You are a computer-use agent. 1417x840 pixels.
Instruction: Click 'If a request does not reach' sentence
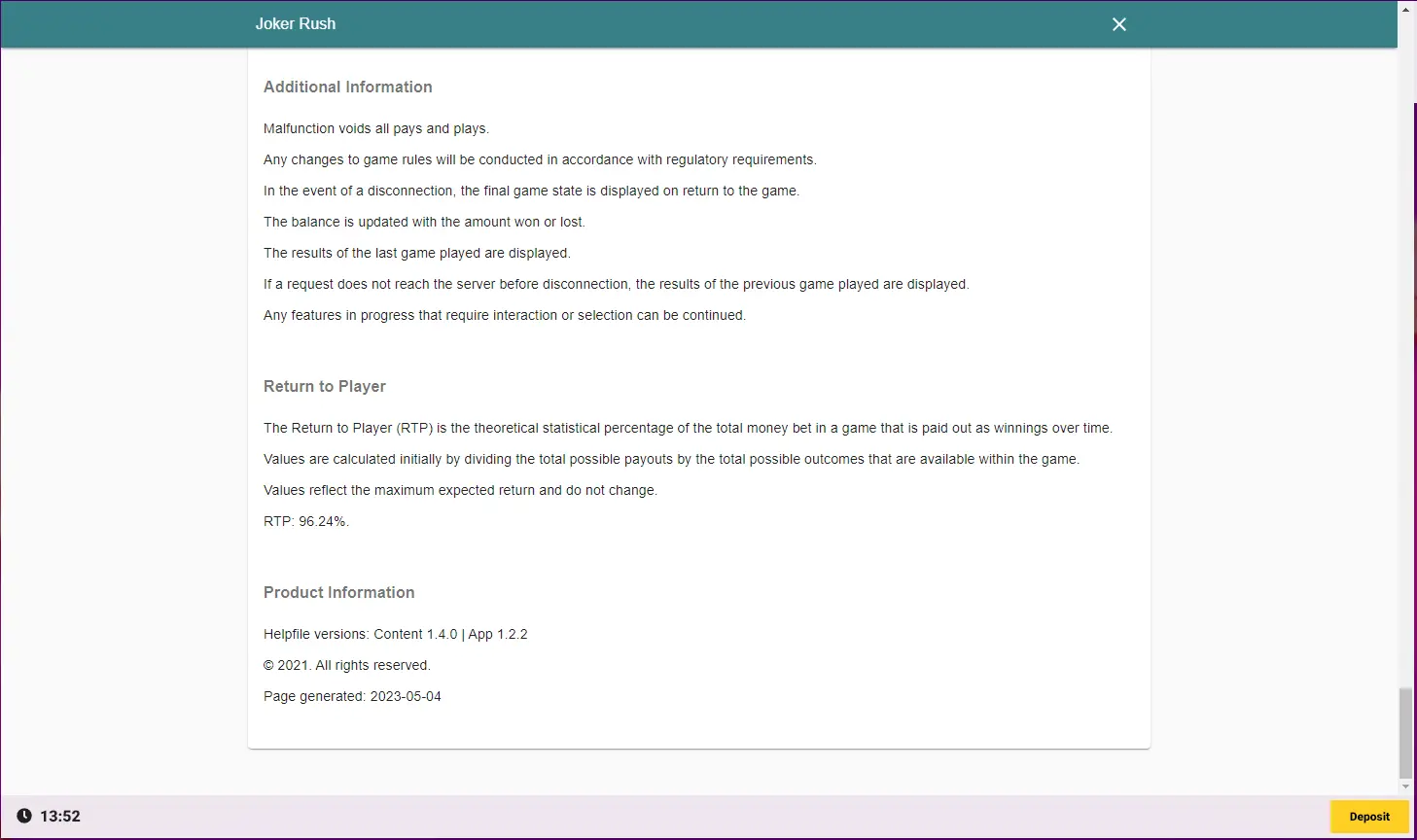tap(617, 284)
